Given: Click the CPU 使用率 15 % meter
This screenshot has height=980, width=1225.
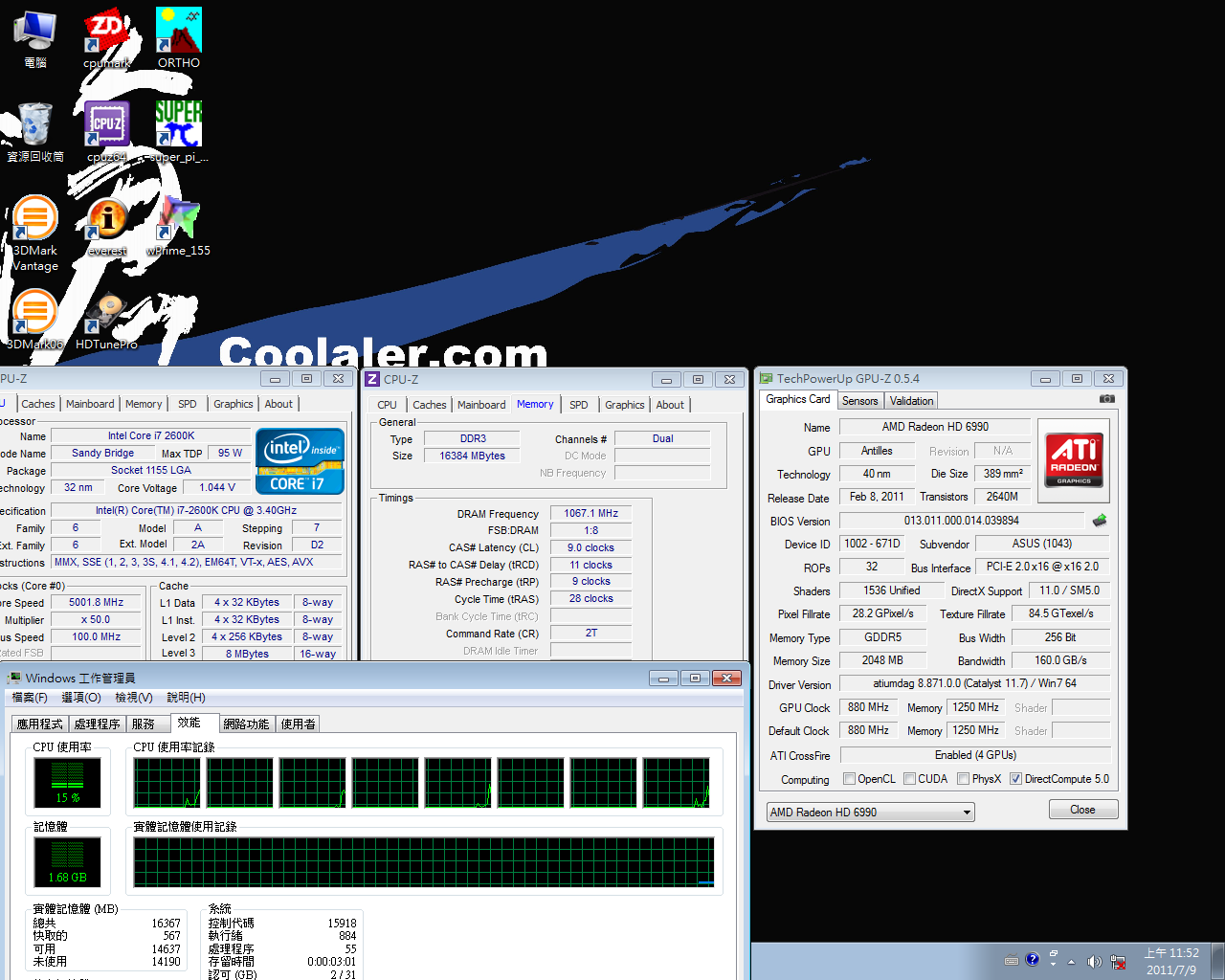Looking at the screenshot, I should [68, 783].
